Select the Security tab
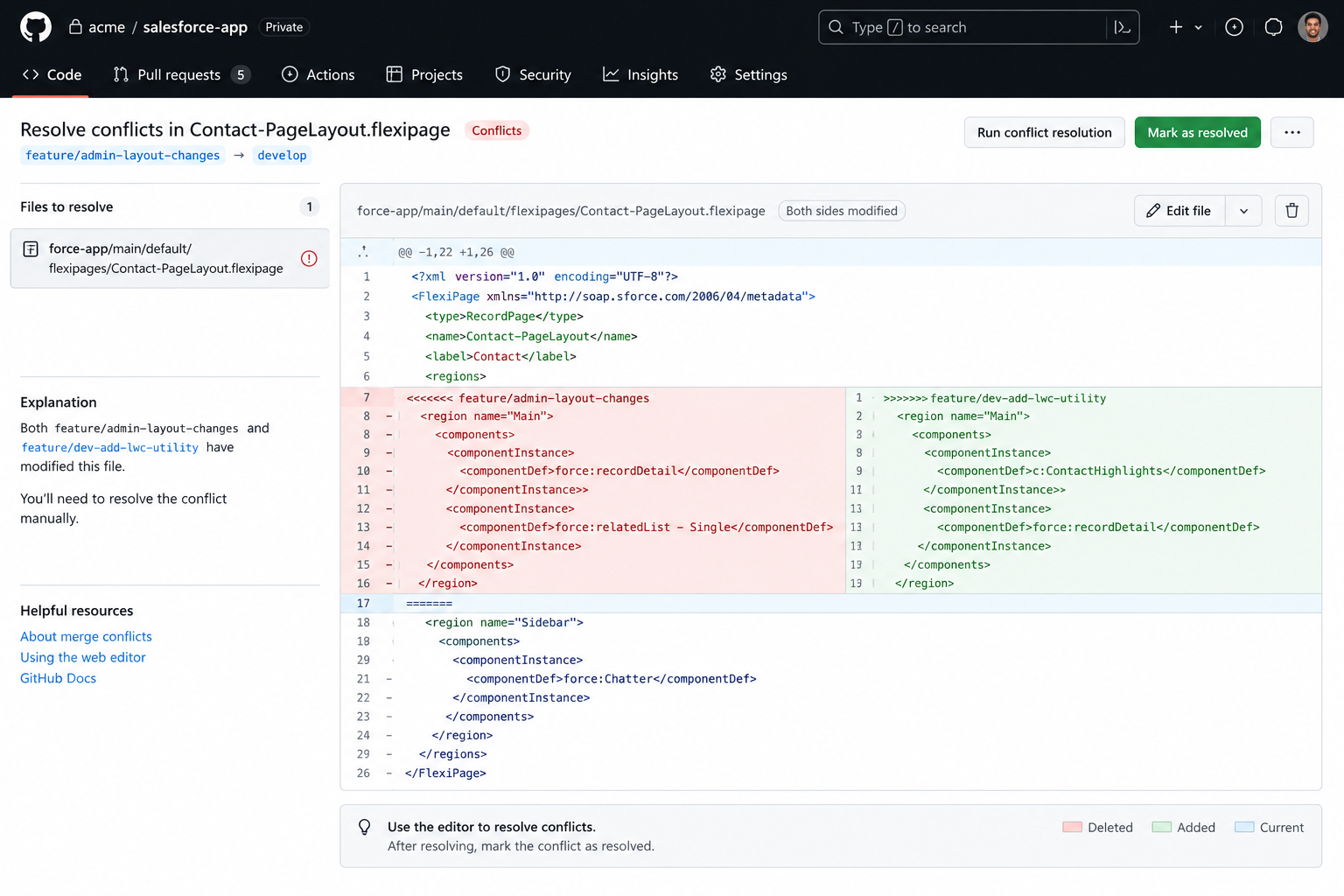The height and width of the screenshot is (896, 1344). (533, 74)
